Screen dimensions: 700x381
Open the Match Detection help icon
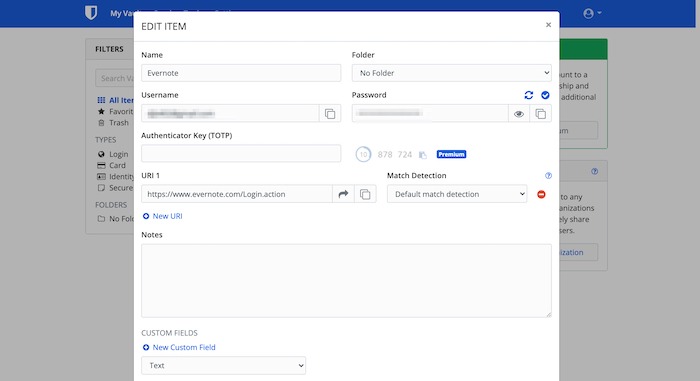pos(548,176)
